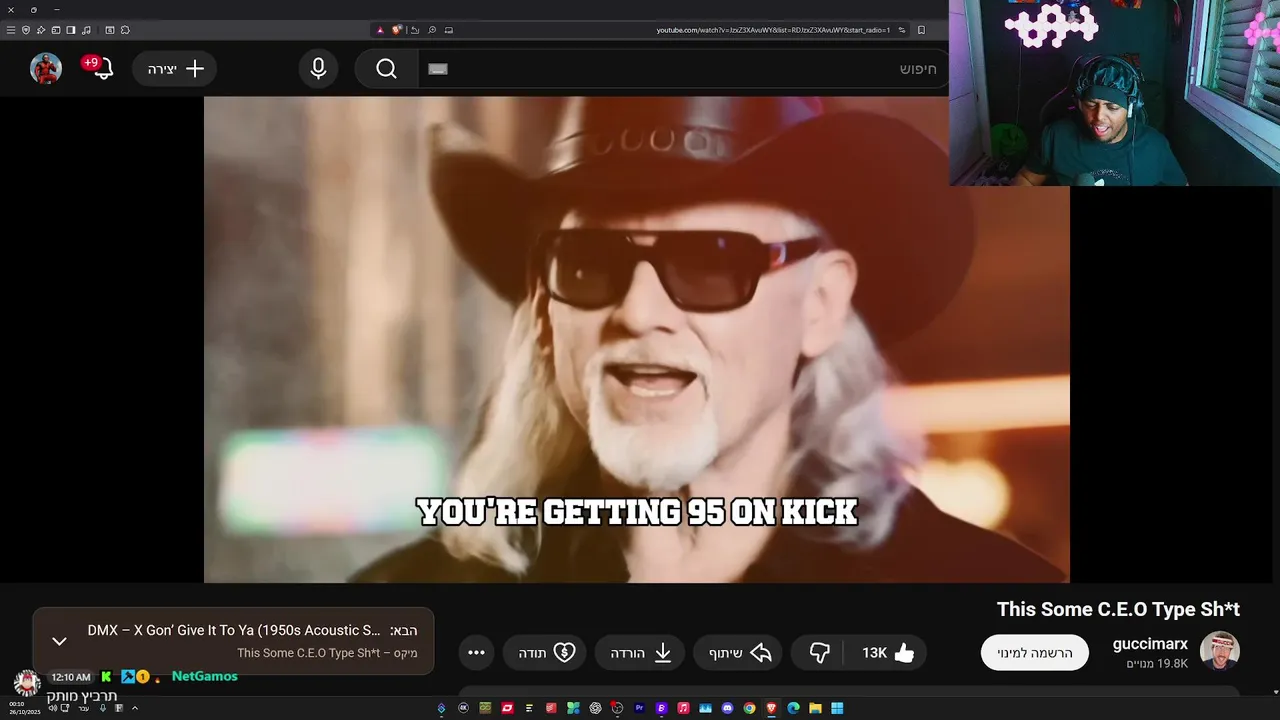Dislike the video with thumbs-down
Image resolution: width=1280 pixels, height=720 pixels.
[x=820, y=653]
